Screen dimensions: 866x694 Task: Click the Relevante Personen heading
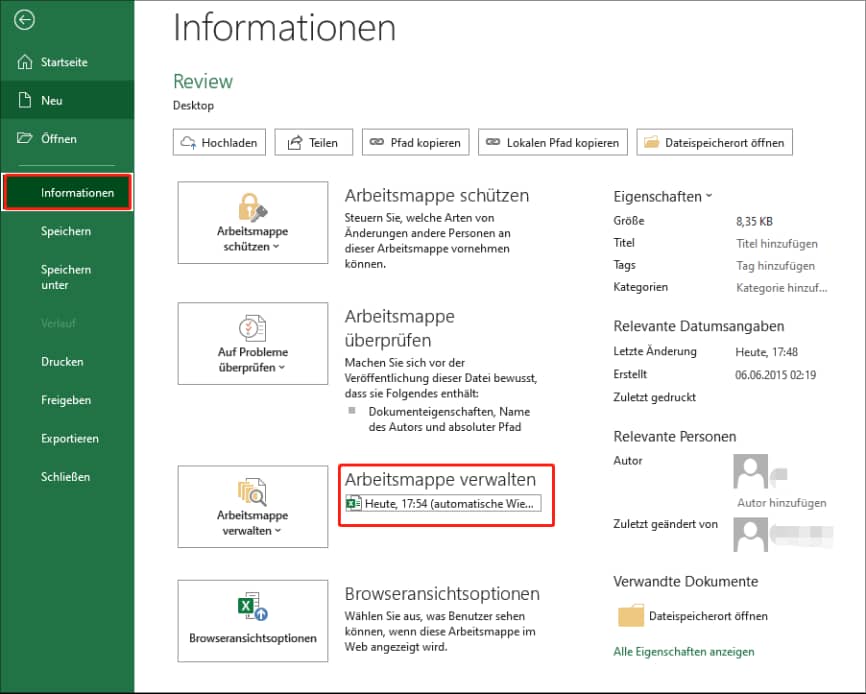tap(674, 436)
